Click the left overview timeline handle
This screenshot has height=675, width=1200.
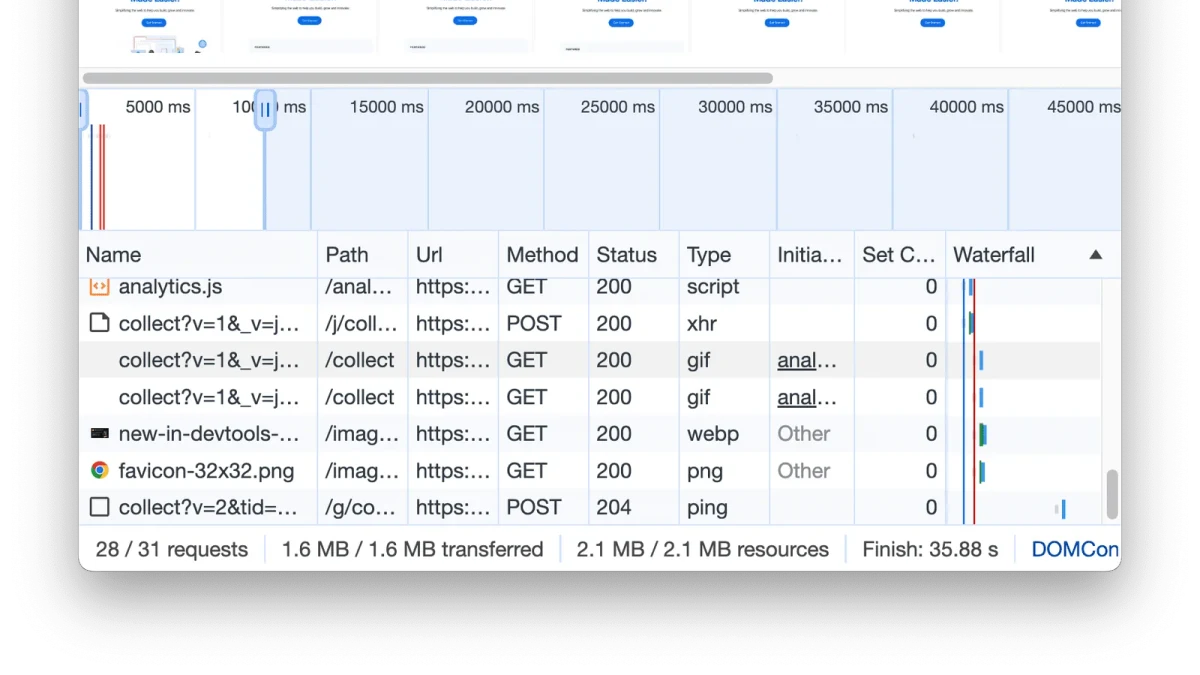(x=82, y=109)
